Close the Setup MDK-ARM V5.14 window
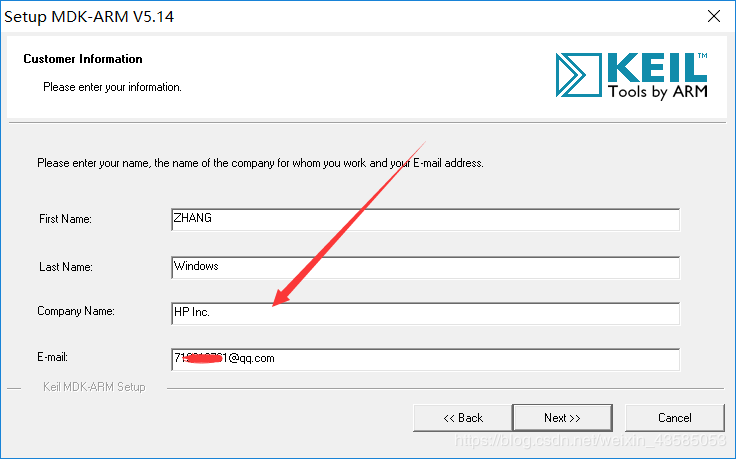Screen dimensions: 736x459 click(714, 16)
